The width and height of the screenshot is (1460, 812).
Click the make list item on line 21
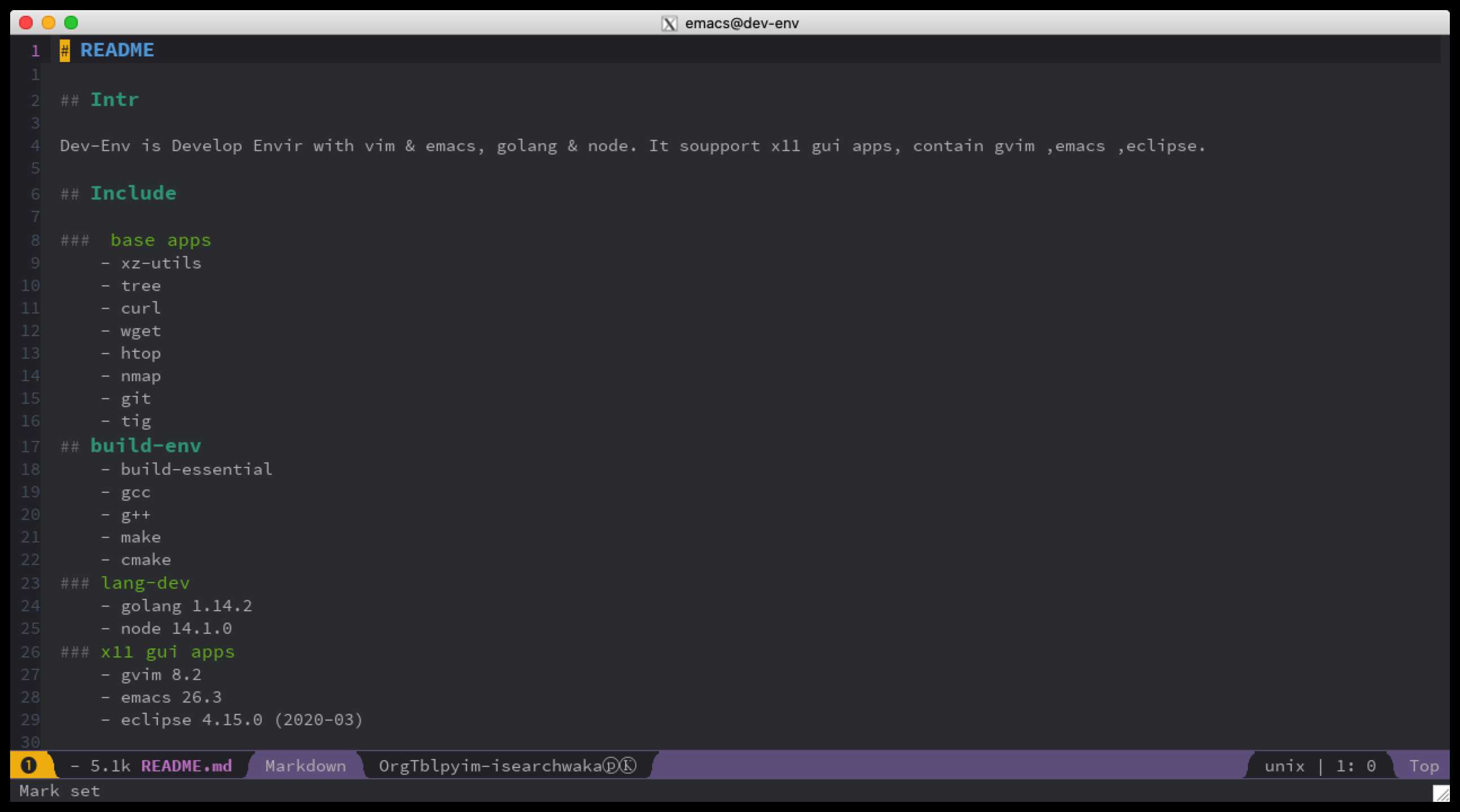pos(140,537)
